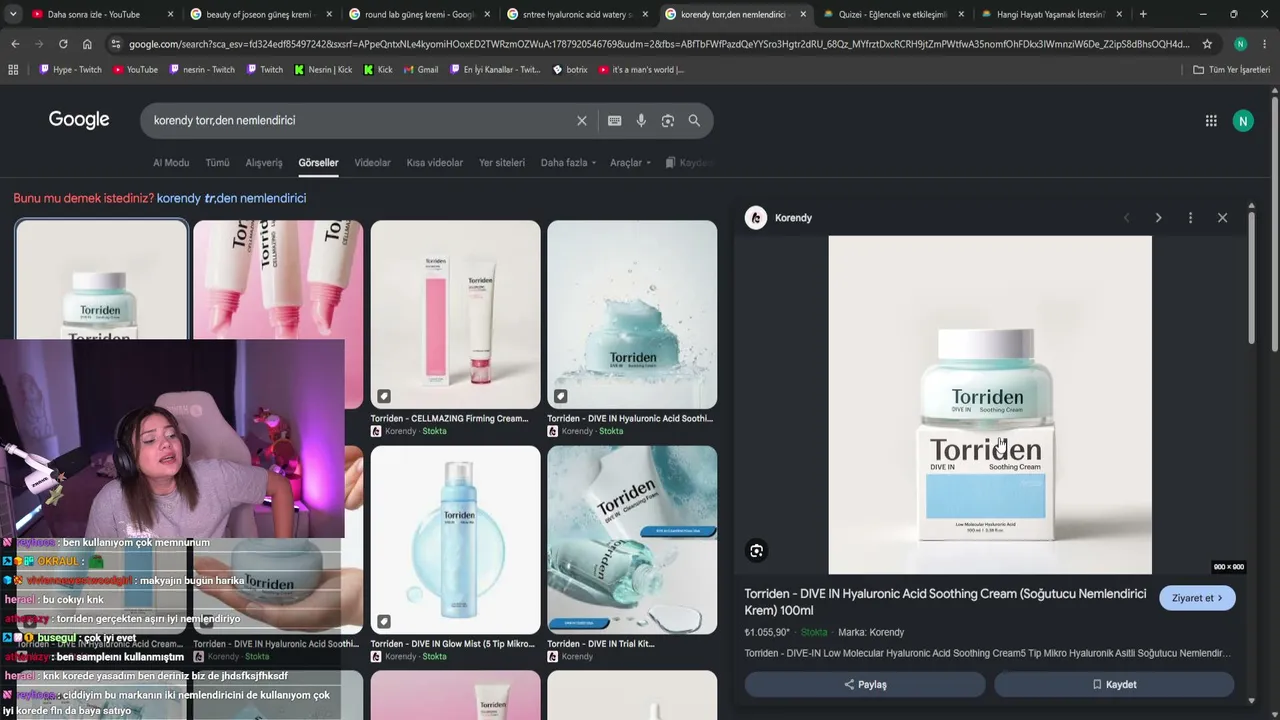Image resolution: width=1280 pixels, height=720 pixels.
Task: Clear the search query text
Action: tap(582, 120)
